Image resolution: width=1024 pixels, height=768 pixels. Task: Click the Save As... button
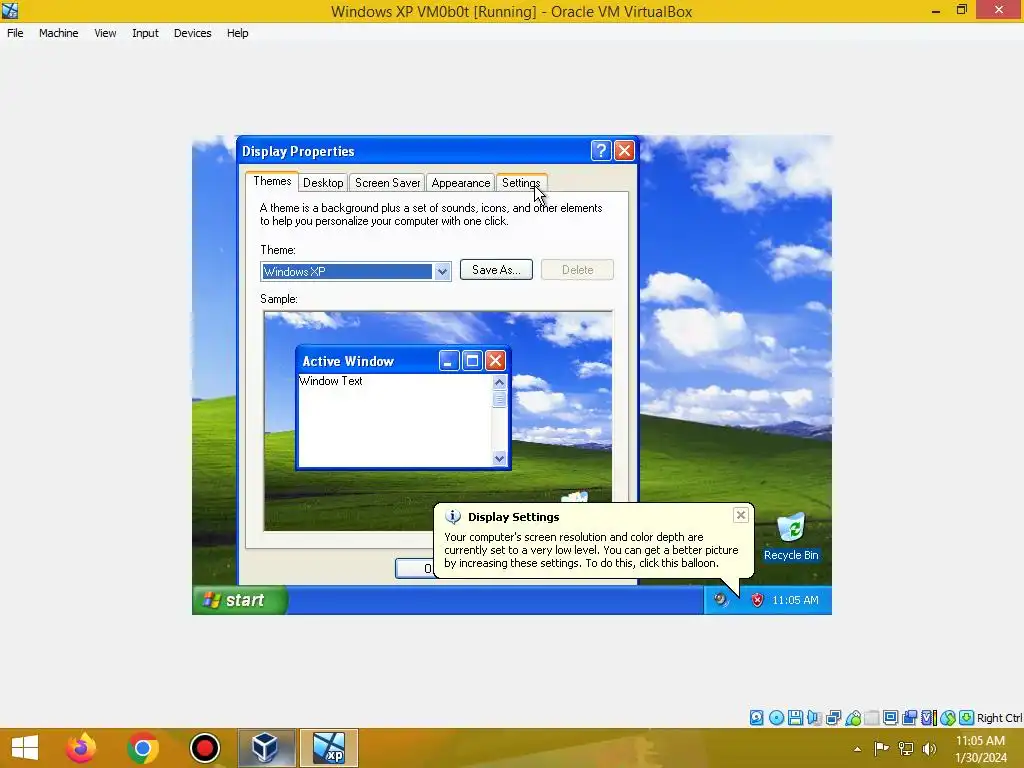tap(496, 270)
